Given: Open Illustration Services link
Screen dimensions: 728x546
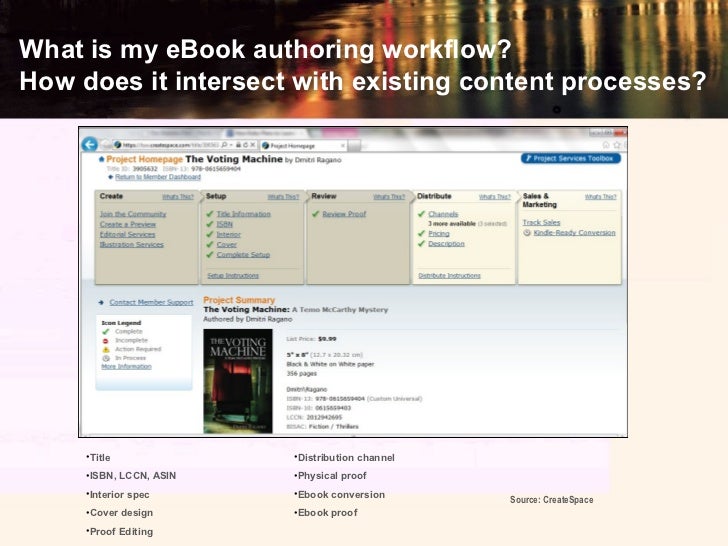Looking at the screenshot, I should [x=131, y=245].
